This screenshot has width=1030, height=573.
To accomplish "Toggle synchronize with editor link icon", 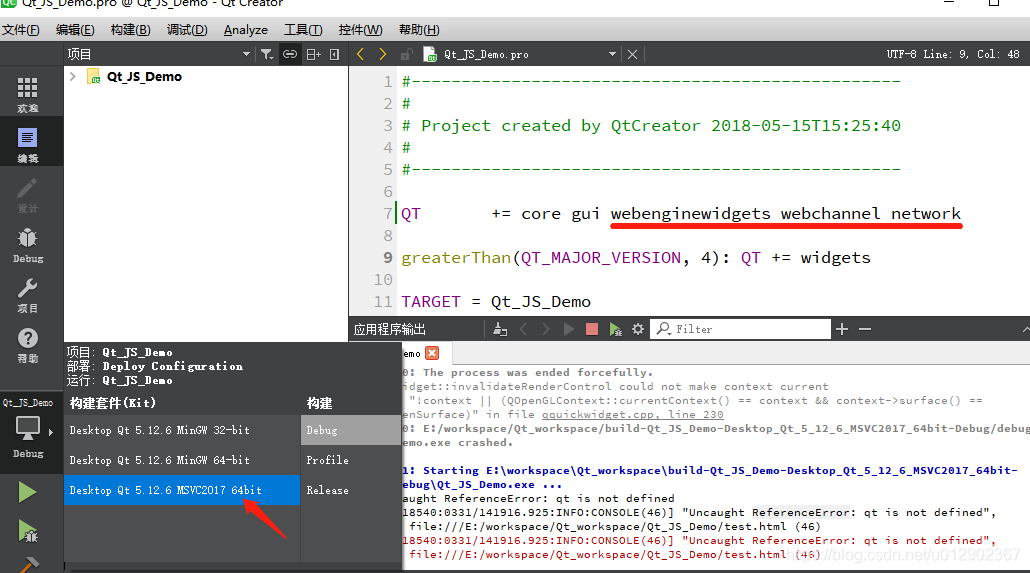I will pos(290,54).
